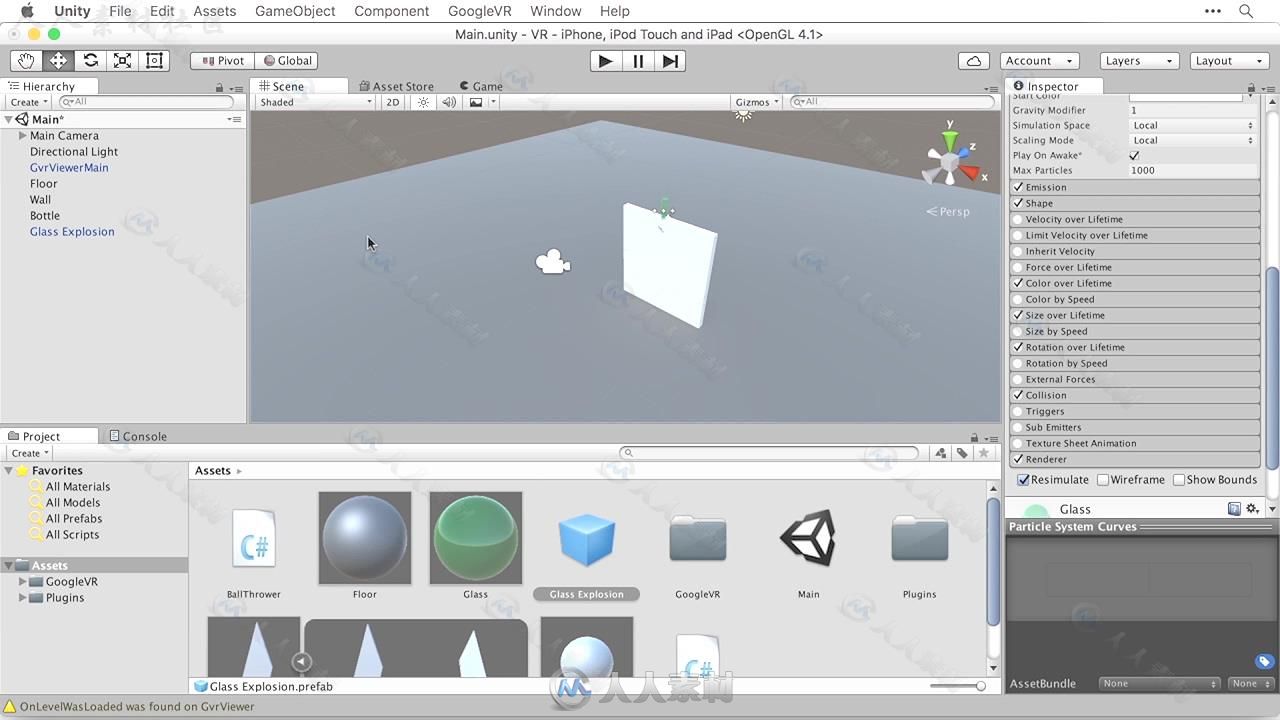
Task: Toggle scene audio speaker icon
Action: (x=449, y=102)
